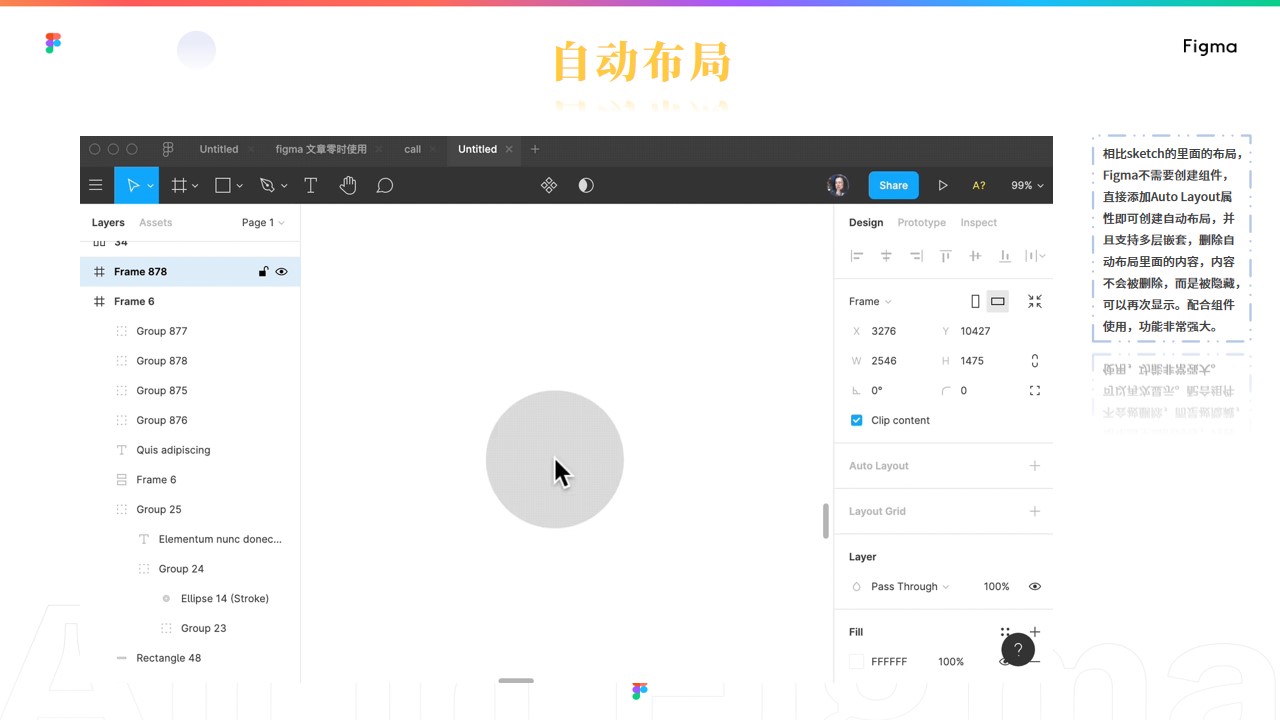Select the Hand tool
Viewport: 1280px width, 720px height.
(347, 185)
